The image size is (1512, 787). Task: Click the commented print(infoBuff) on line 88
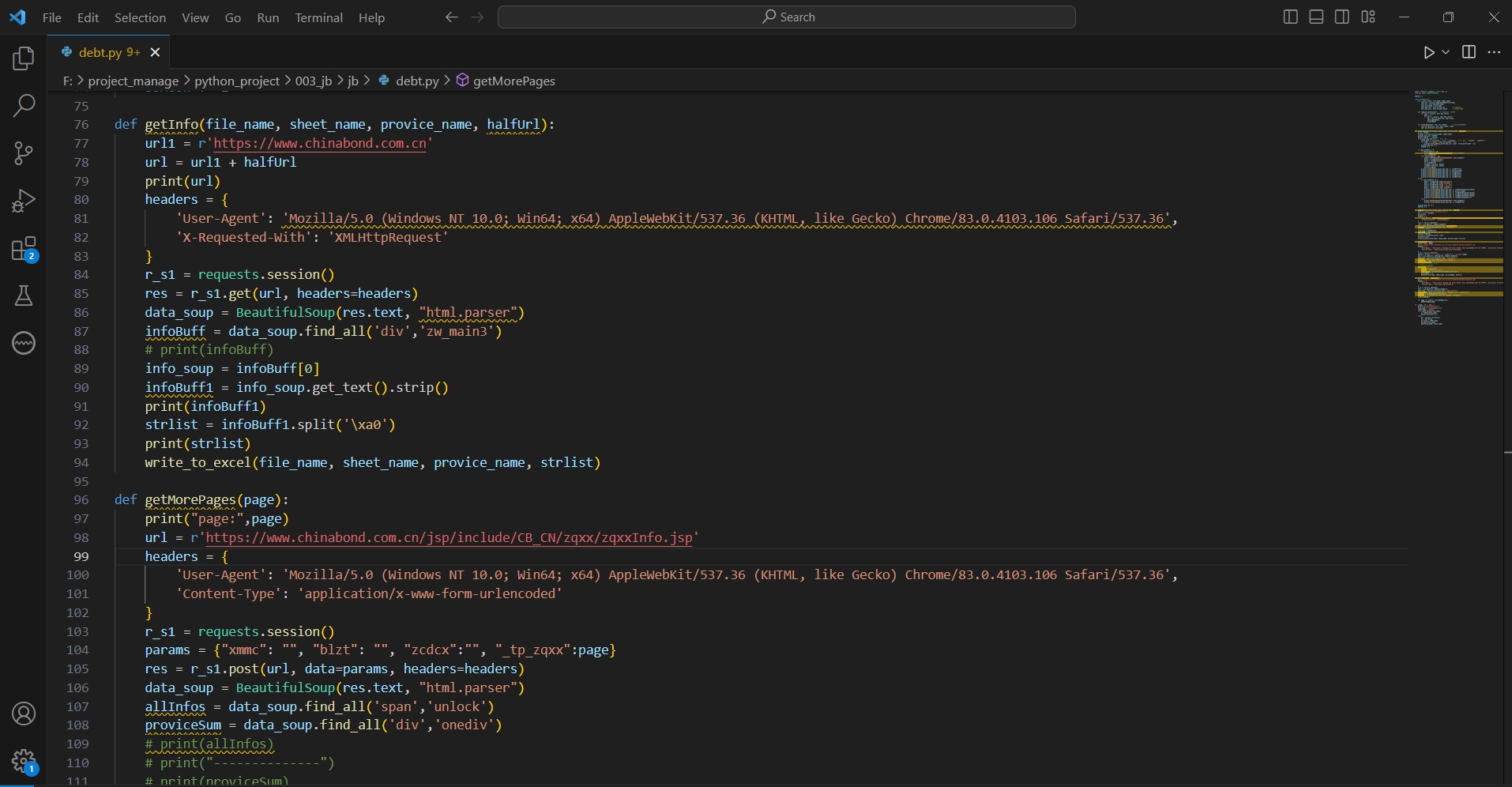(x=209, y=349)
